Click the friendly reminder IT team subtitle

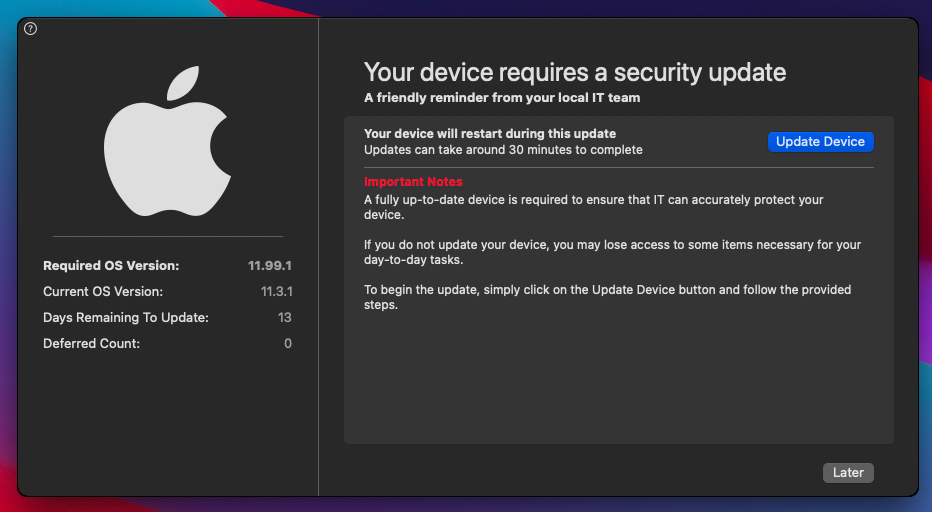(x=502, y=98)
